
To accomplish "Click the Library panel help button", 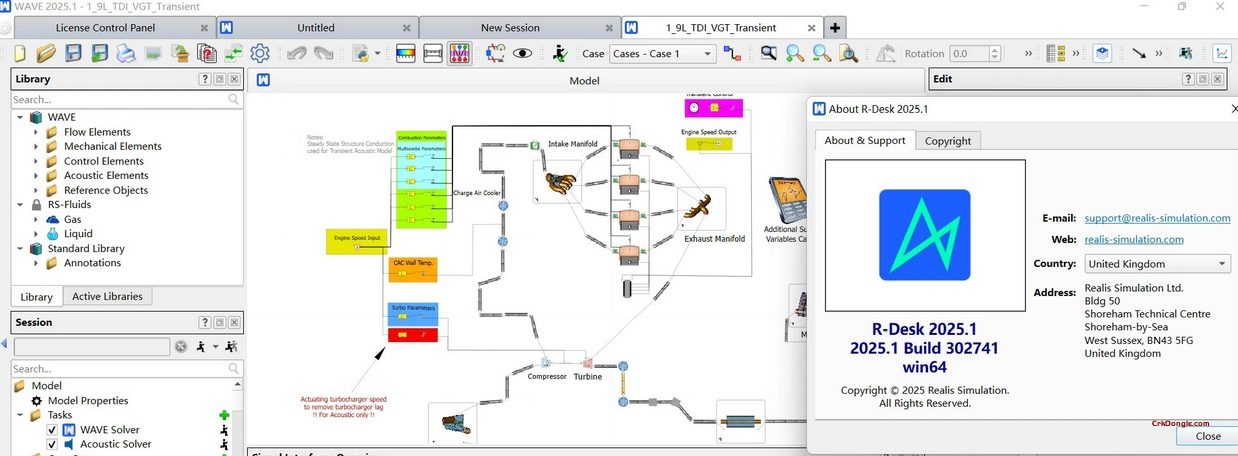I will 205,79.
